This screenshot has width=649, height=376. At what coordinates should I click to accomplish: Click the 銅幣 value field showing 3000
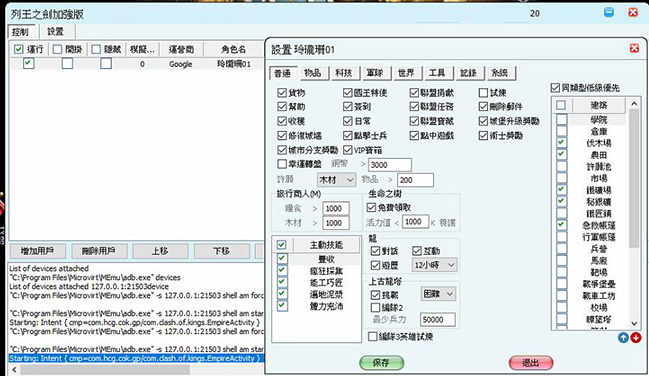click(390, 165)
